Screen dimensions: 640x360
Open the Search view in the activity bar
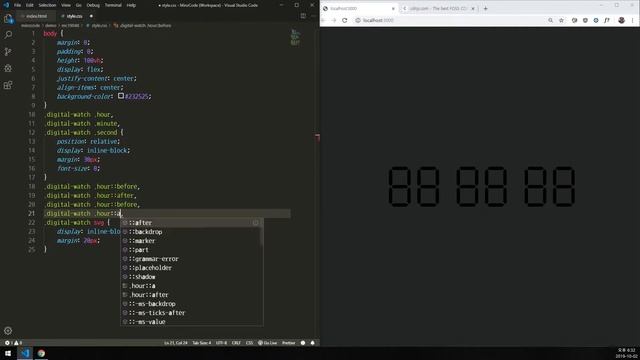coord(8,35)
